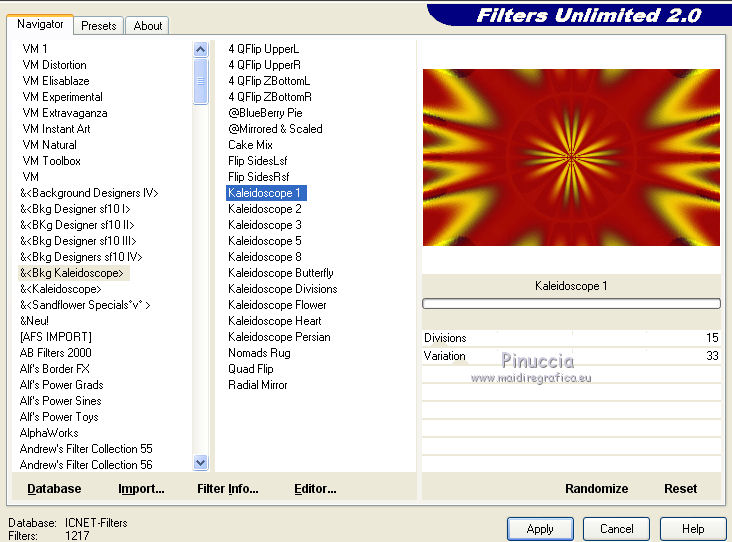
Task: Click the category list scrollbar thumb
Action: [x=201, y=81]
